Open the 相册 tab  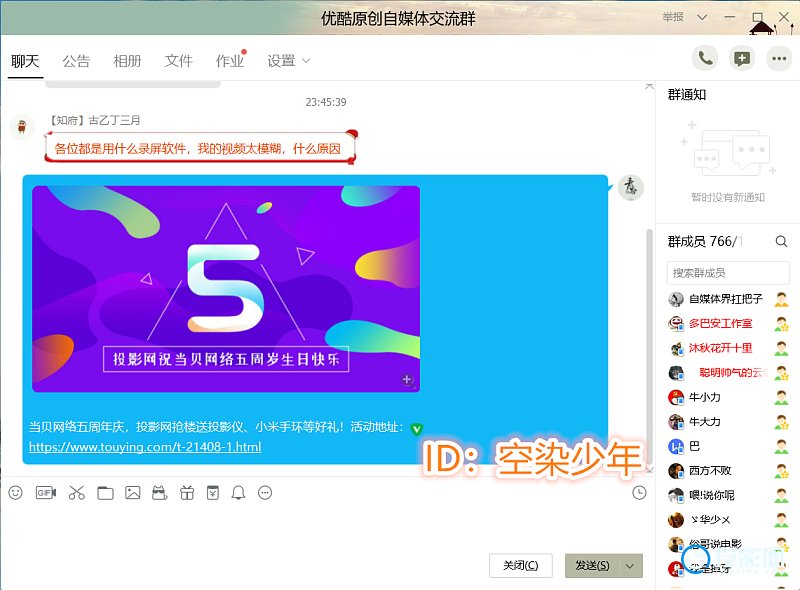tap(127, 61)
